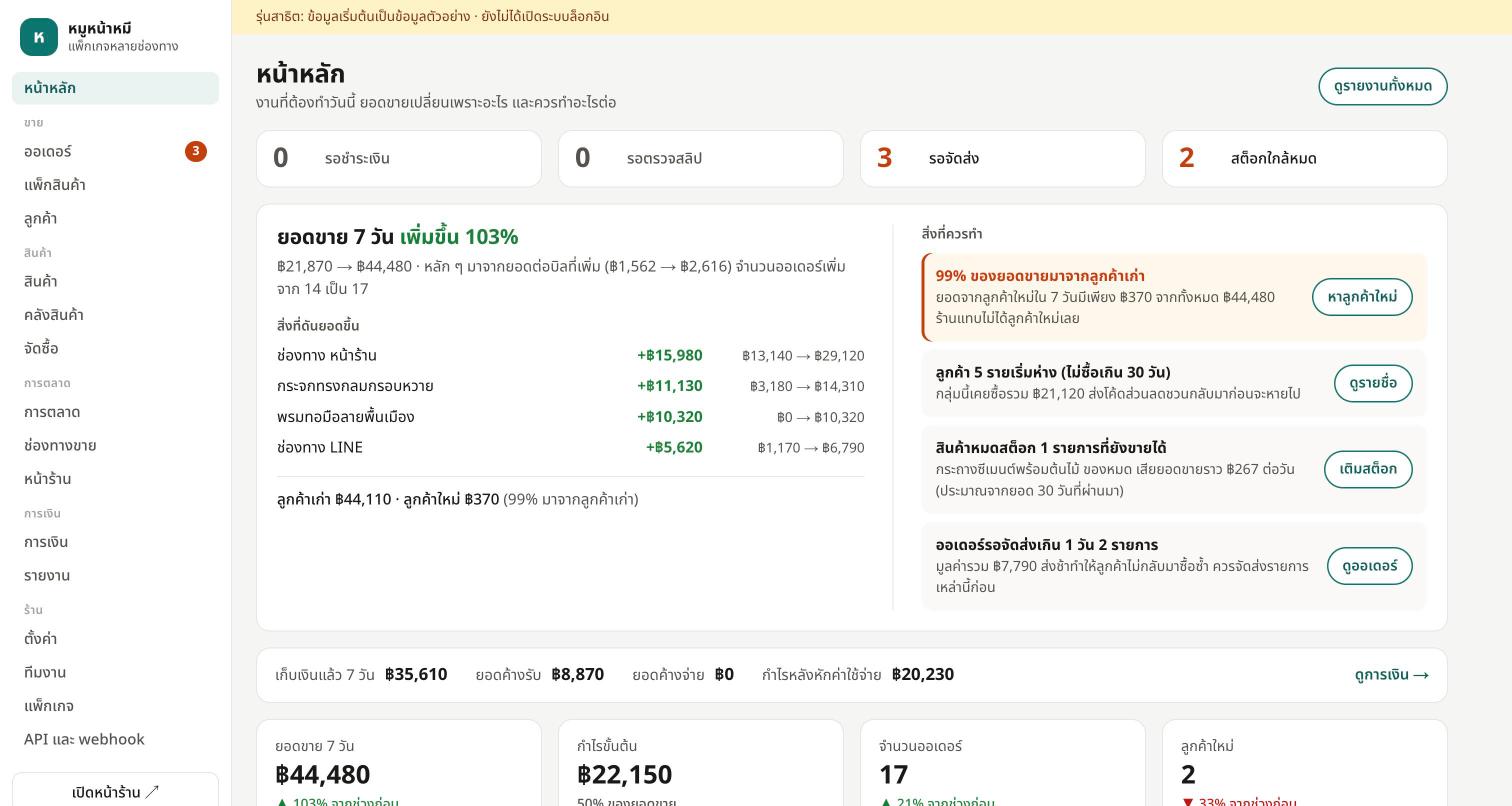Click the ฿35,610 collected amount

416,674
